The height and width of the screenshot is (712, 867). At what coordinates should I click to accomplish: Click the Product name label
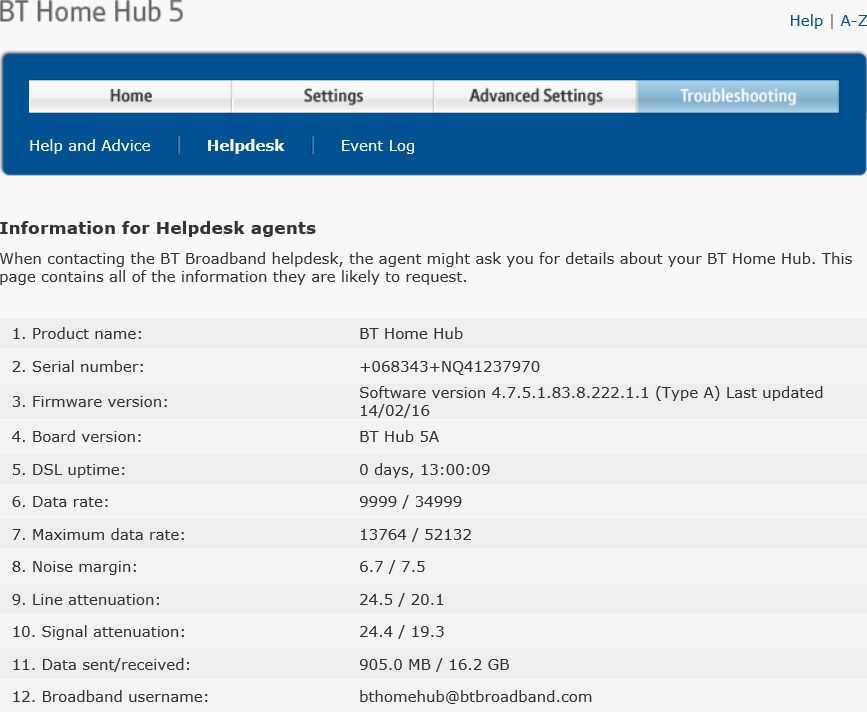[x=77, y=334]
